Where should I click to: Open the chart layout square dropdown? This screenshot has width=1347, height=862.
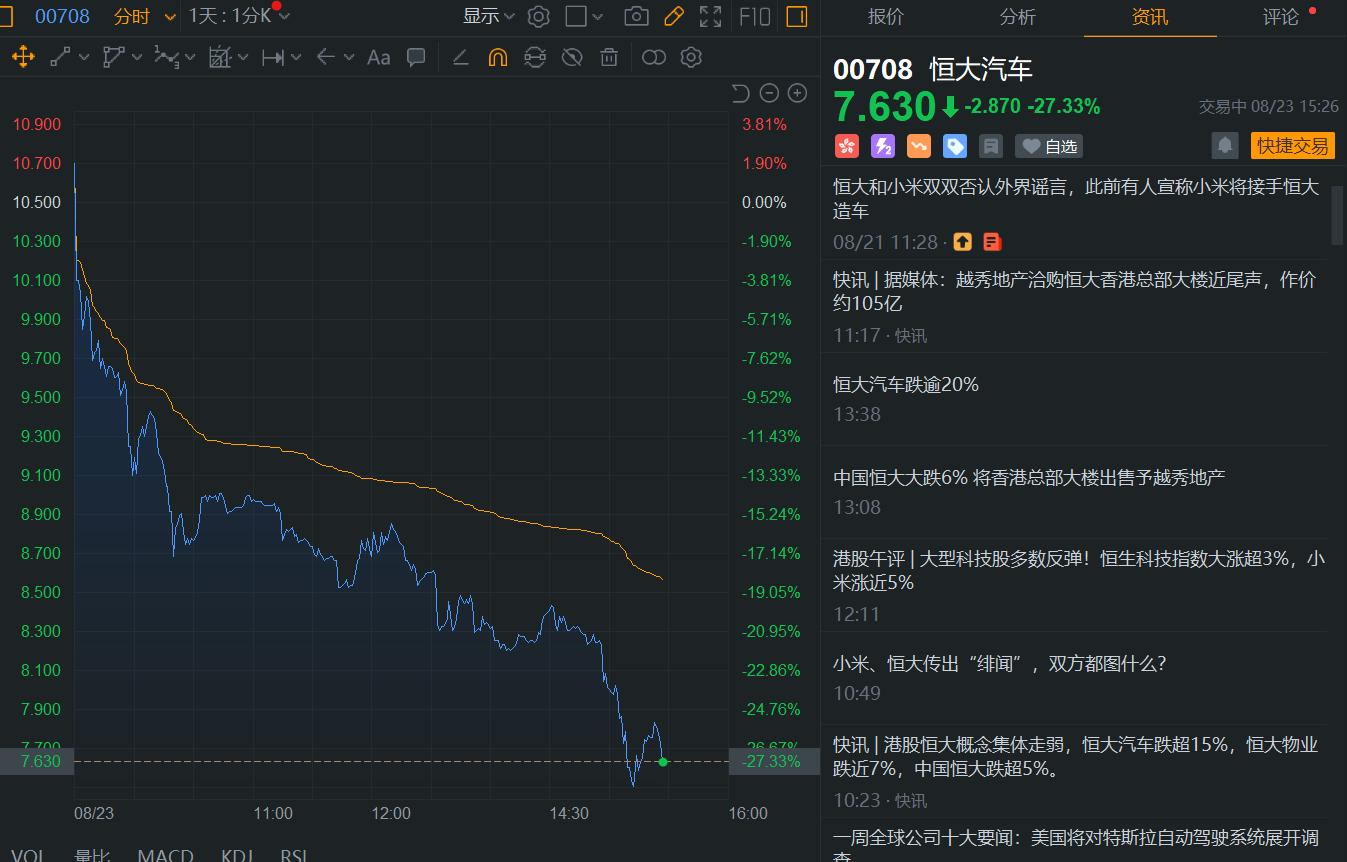point(584,16)
